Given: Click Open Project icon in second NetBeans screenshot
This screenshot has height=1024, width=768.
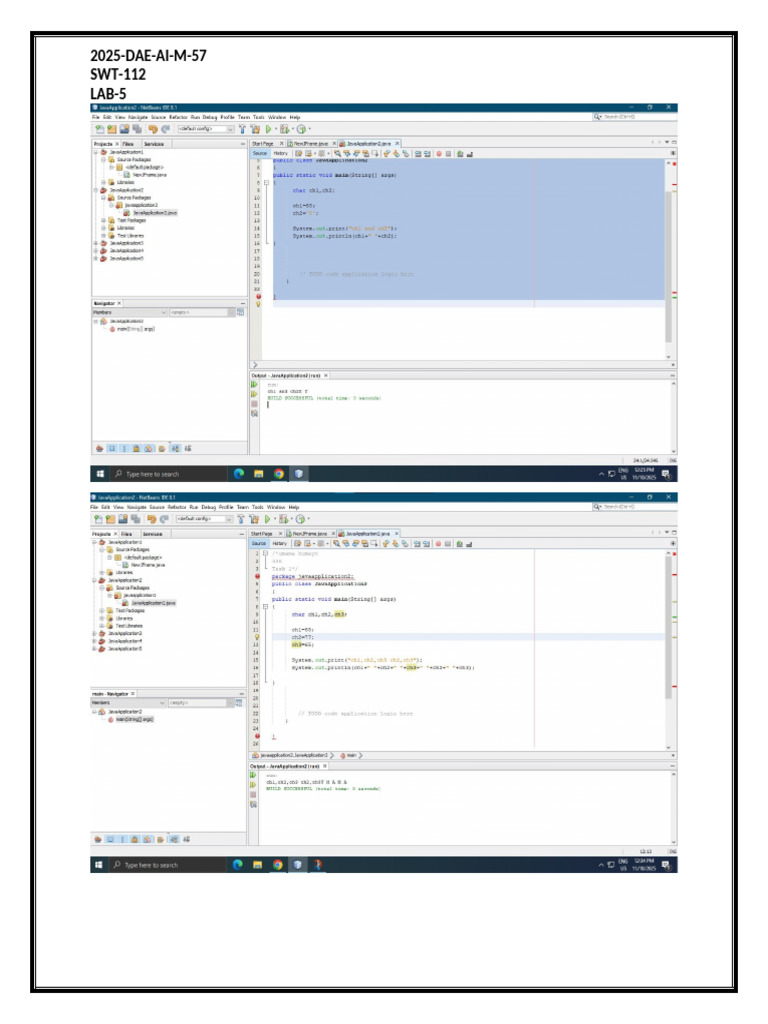Looking at the screenshot, I should tap(122, 519).
